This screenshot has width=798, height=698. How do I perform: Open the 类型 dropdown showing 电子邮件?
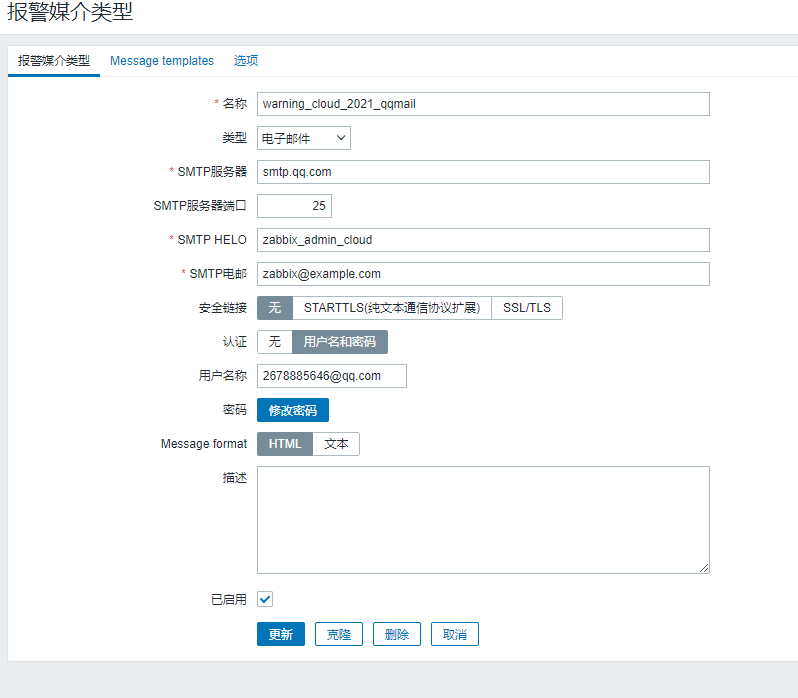pos(304,138)
